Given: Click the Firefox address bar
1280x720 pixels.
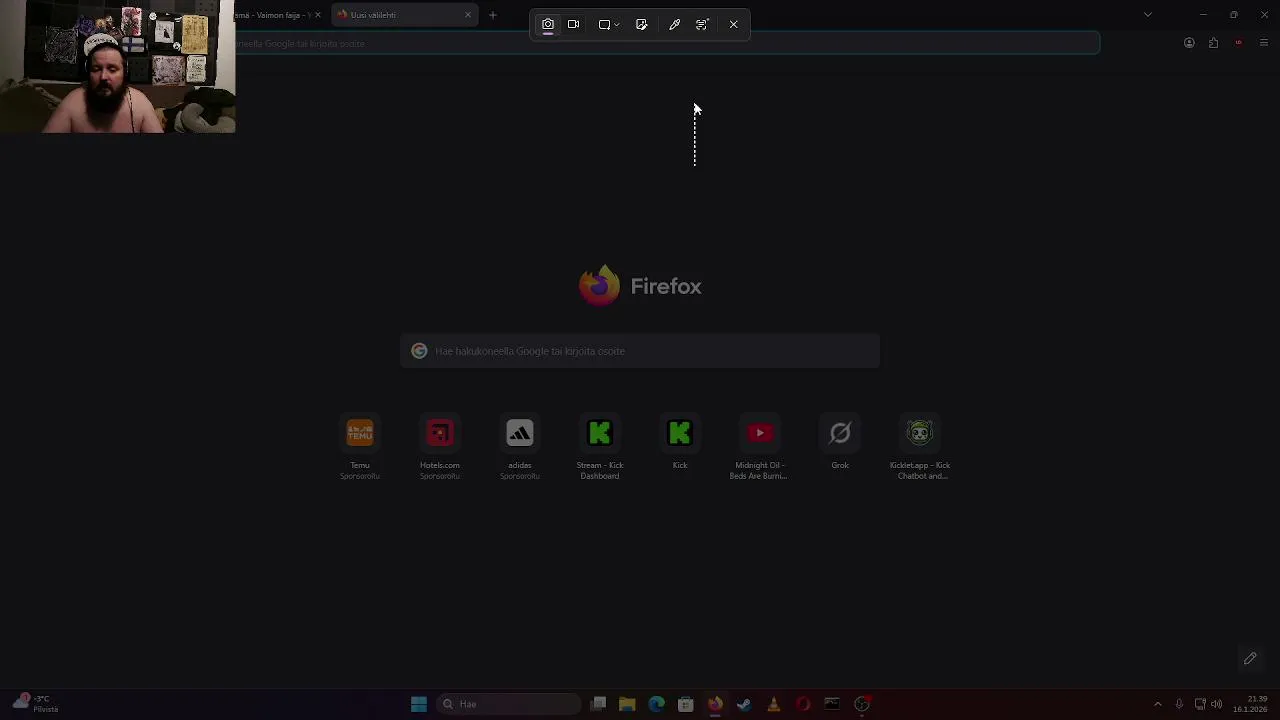Looking at the screenshot, I should (x=667, y=43).
